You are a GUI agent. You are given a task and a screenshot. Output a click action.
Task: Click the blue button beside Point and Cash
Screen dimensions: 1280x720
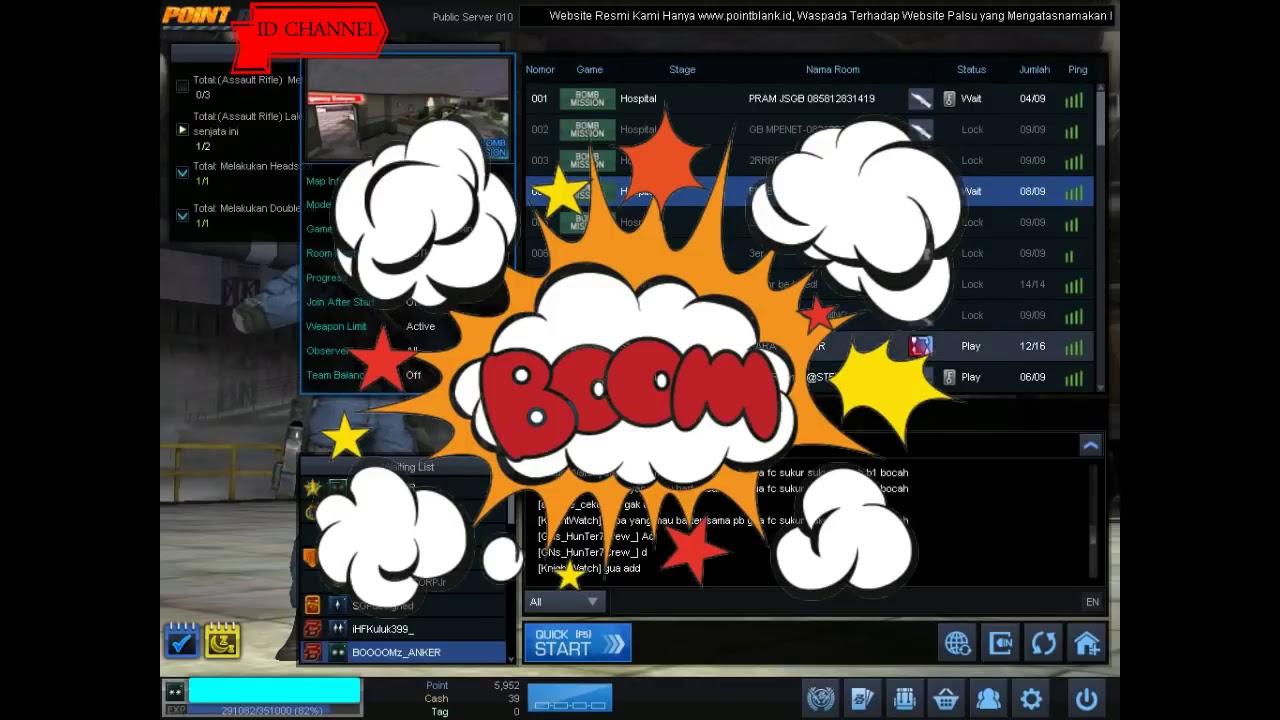coord(570,698)
